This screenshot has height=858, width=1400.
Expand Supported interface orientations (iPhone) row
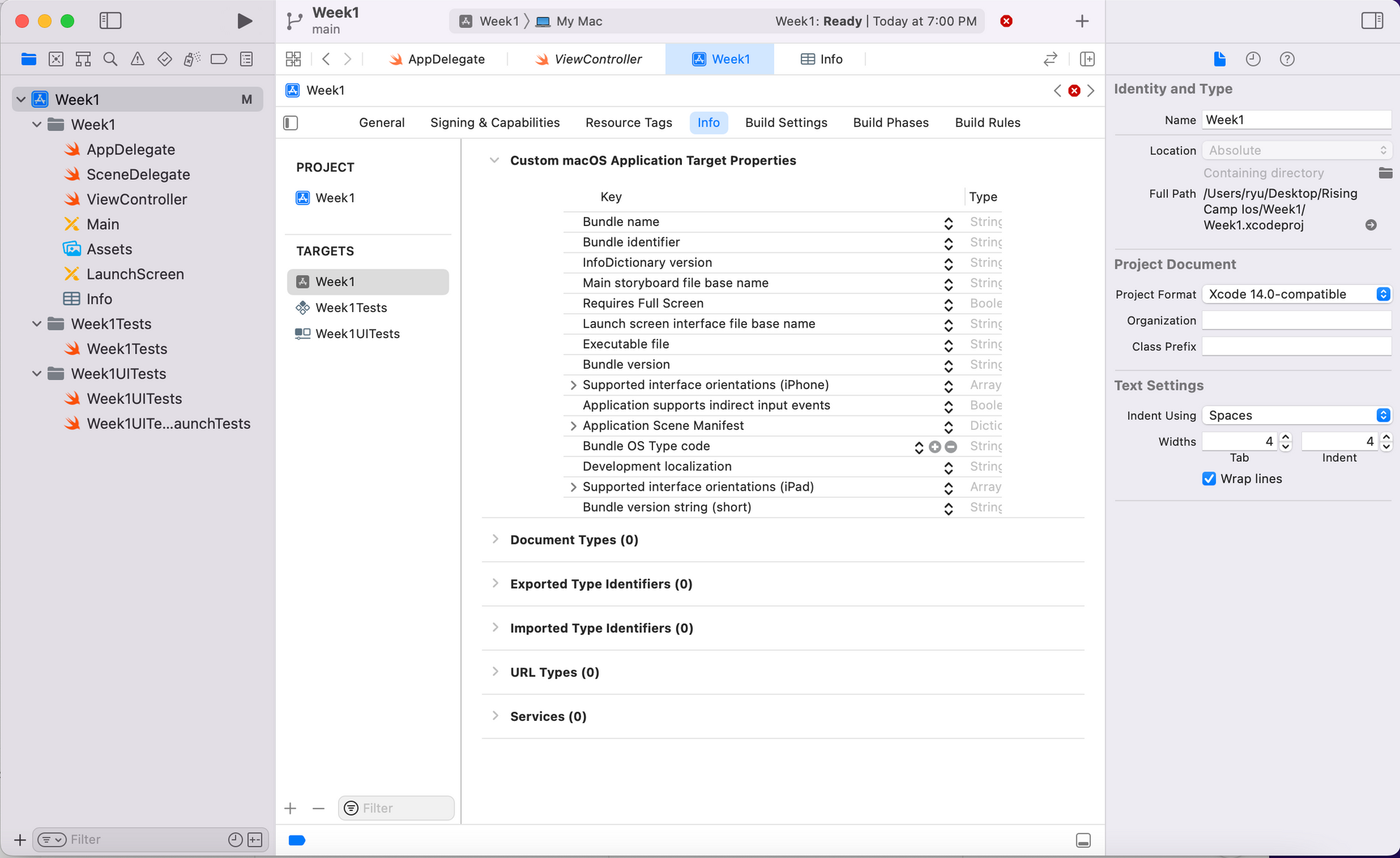pos(573,385)
